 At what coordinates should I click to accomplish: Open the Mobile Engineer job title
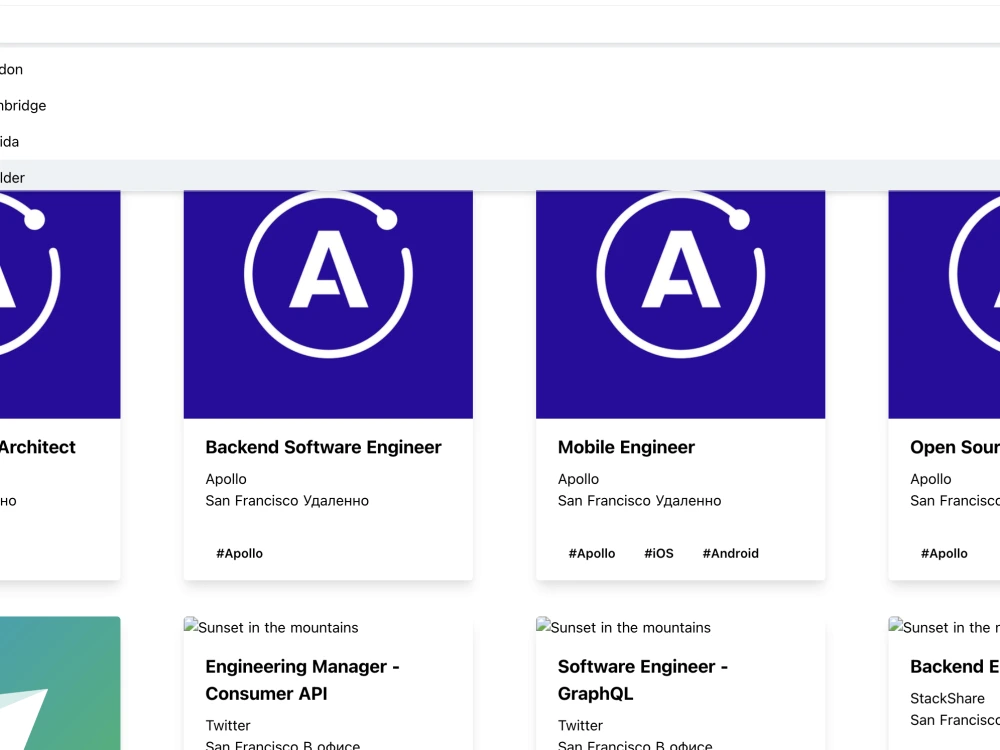pos(626,447)
